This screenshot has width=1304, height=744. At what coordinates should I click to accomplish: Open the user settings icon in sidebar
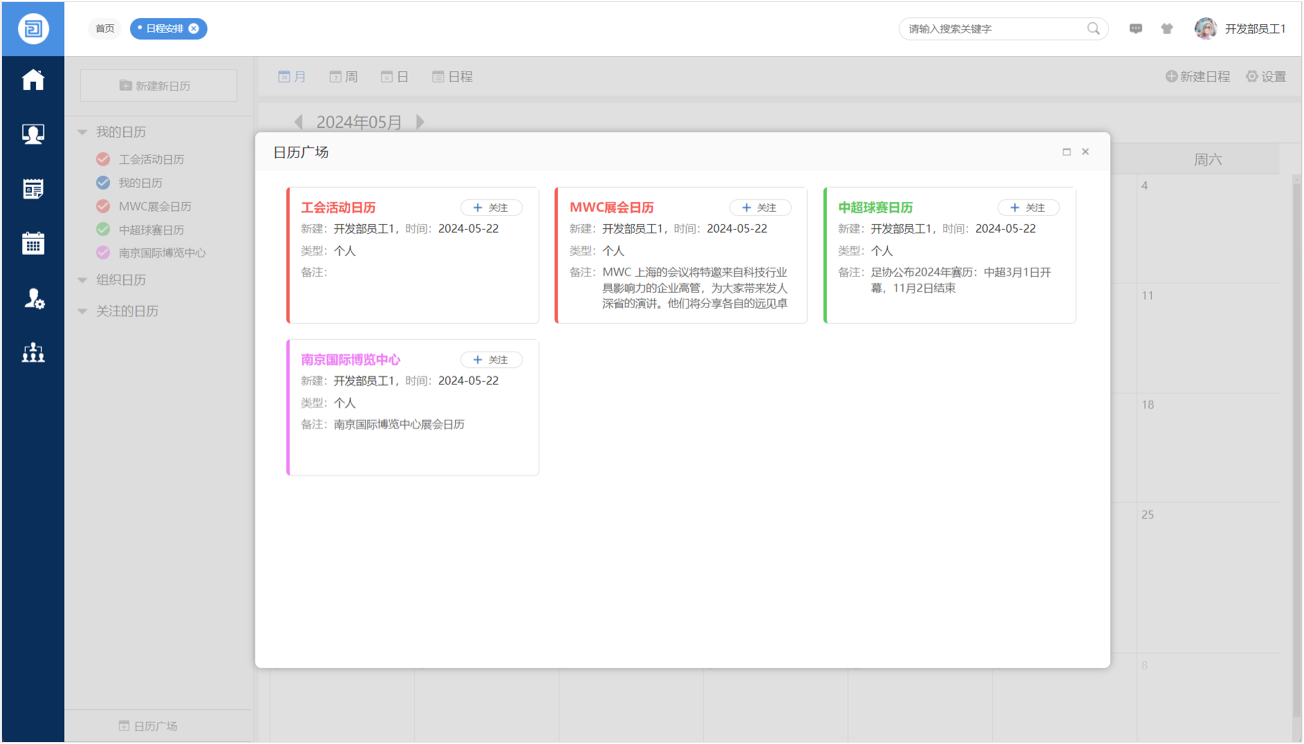coord(33,298)
